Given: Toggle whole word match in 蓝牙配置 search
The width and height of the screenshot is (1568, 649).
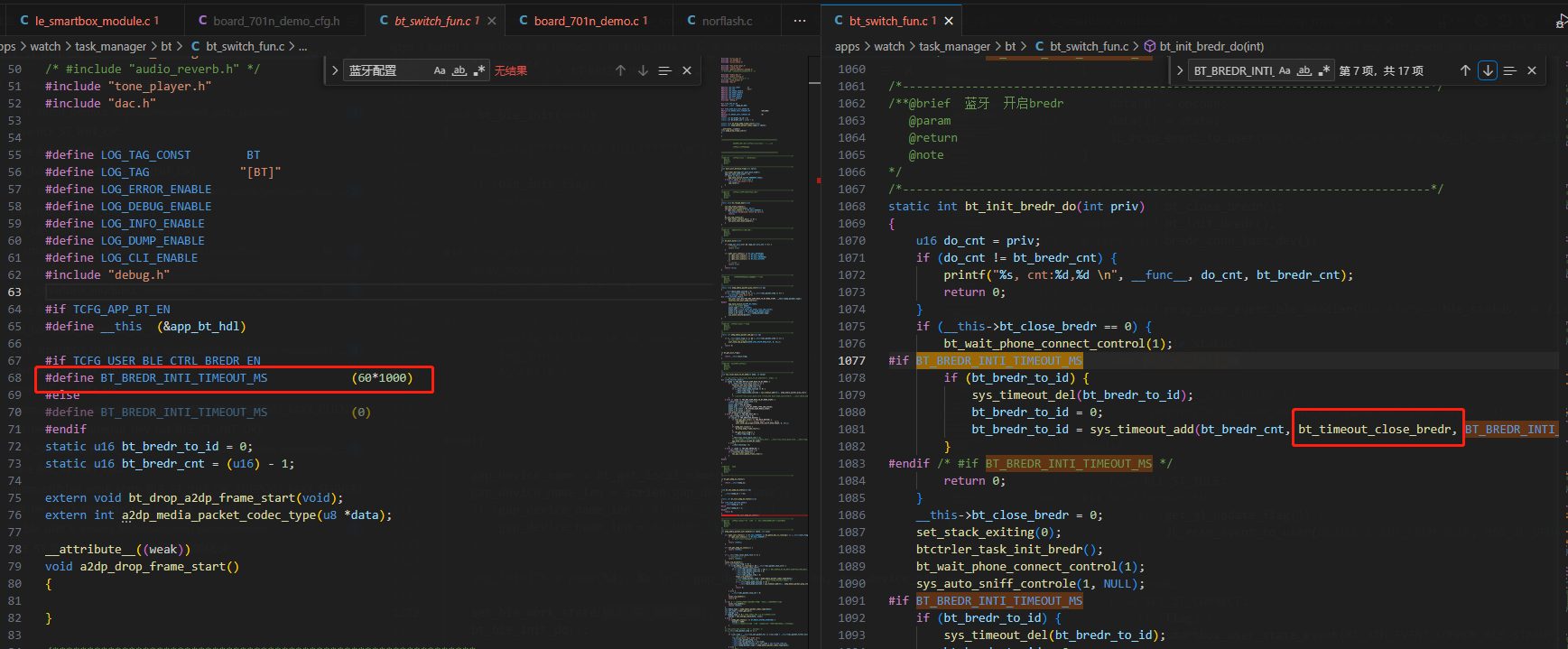Looking at the screenshot, I should 459,70.
